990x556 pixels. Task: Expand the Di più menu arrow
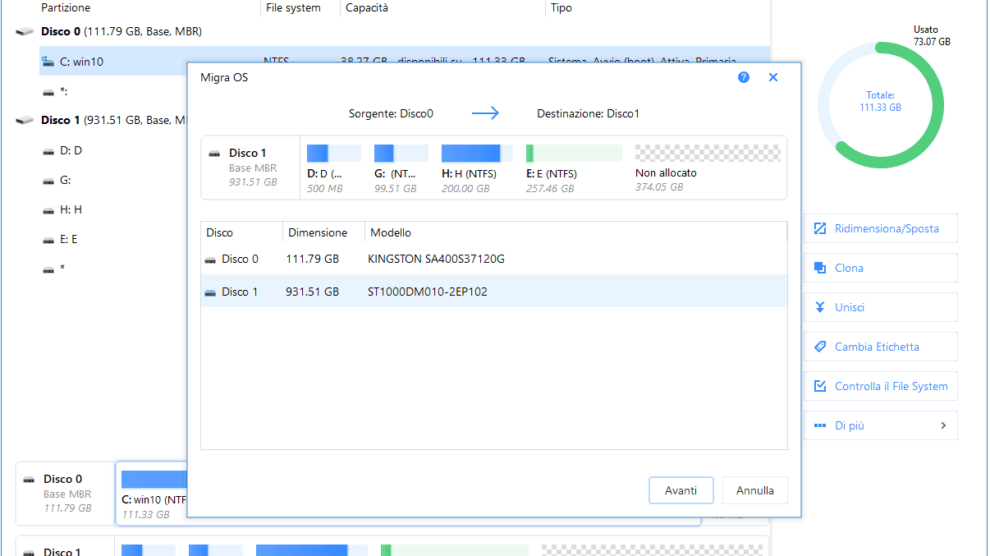tap(943, 426)
